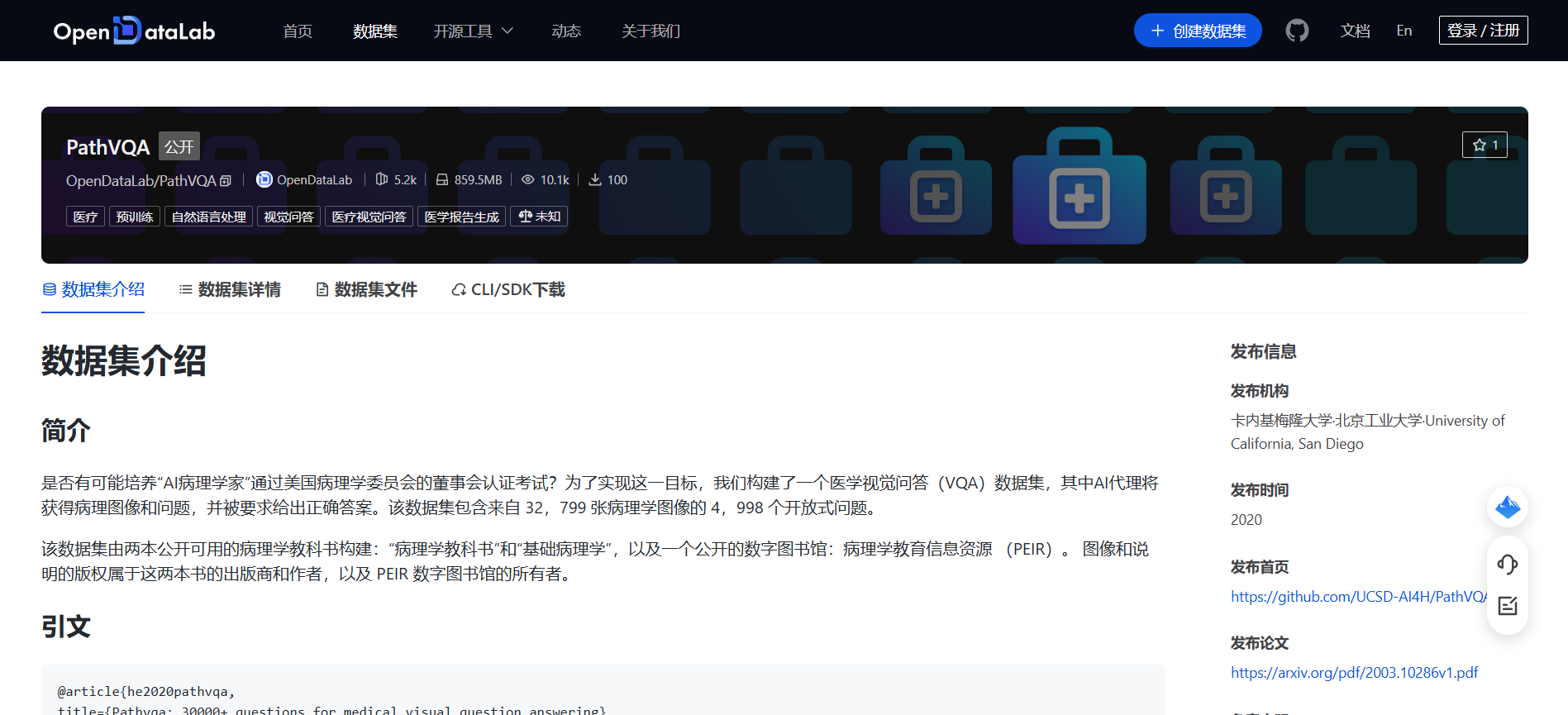This screenshot has height=715, width=1568.
Task: Click the 859.5MB size icon
Action: click(x=442, y=179)
